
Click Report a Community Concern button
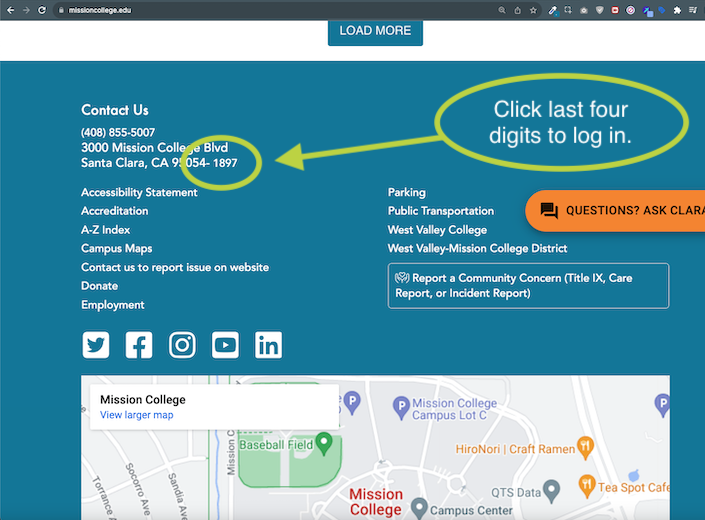(528, 286)
